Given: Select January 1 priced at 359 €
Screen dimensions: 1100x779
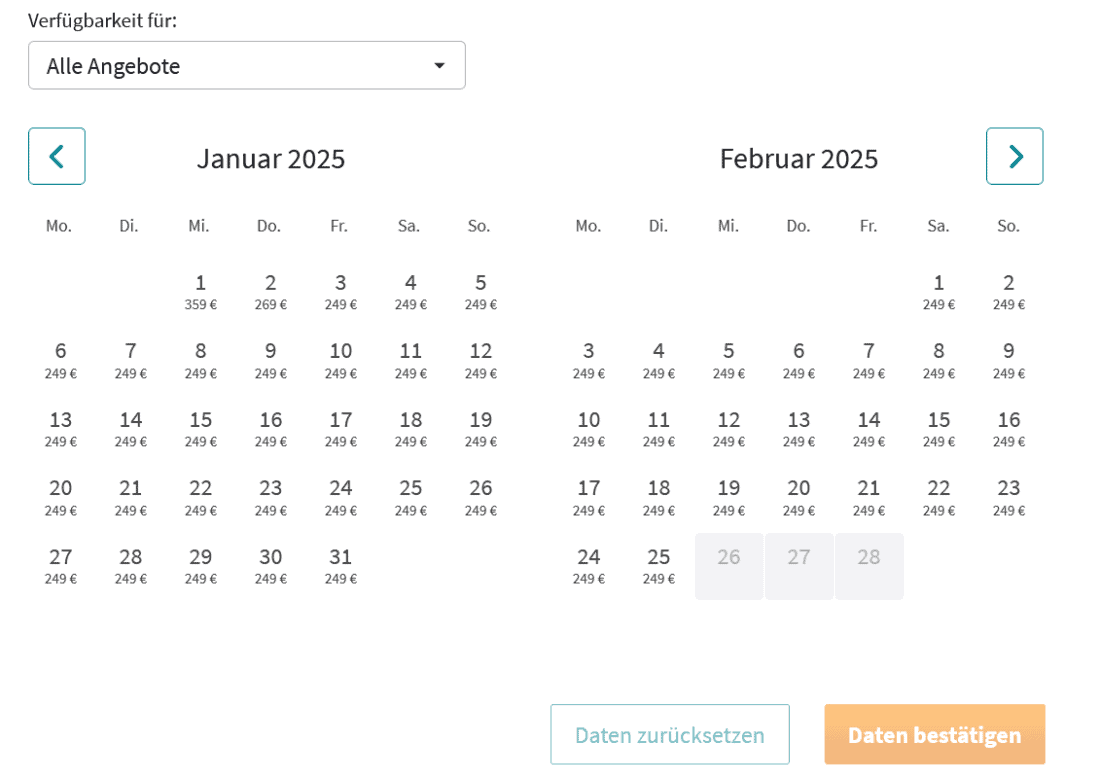Looking at the screenshot, I should point(201,291).
